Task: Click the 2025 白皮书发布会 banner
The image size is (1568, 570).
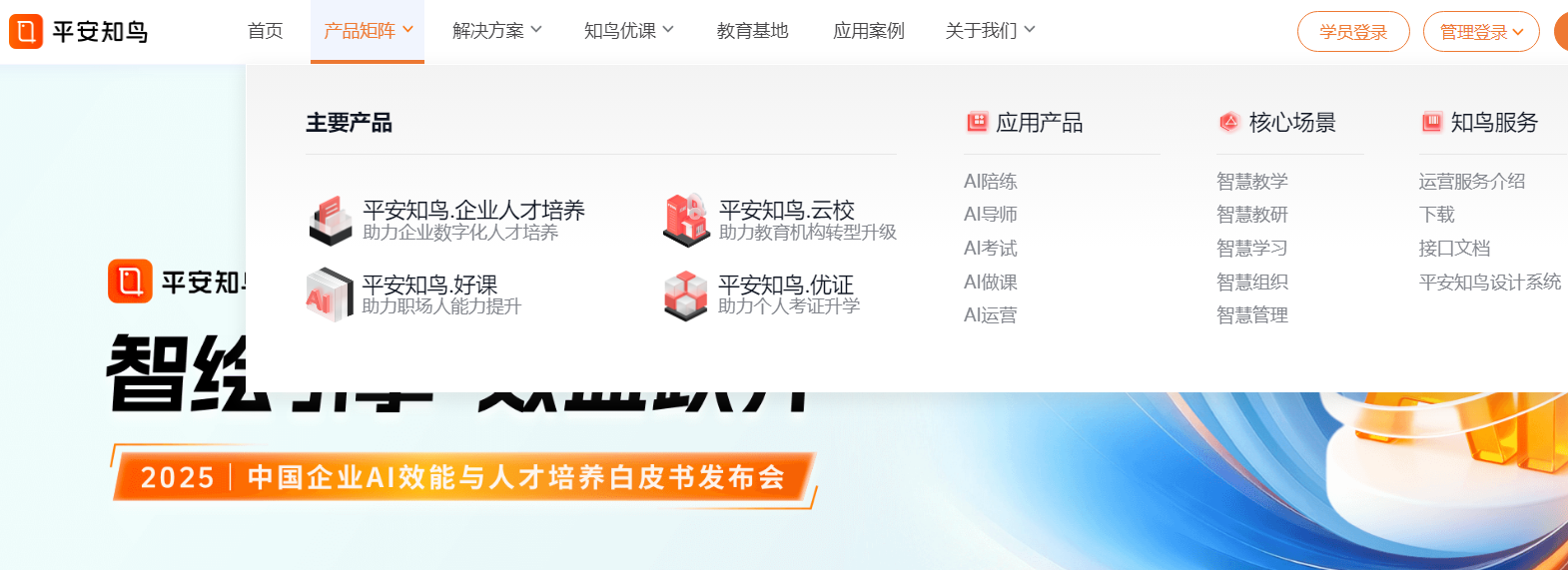Action: pyautogui.click(x=464, y=477)
